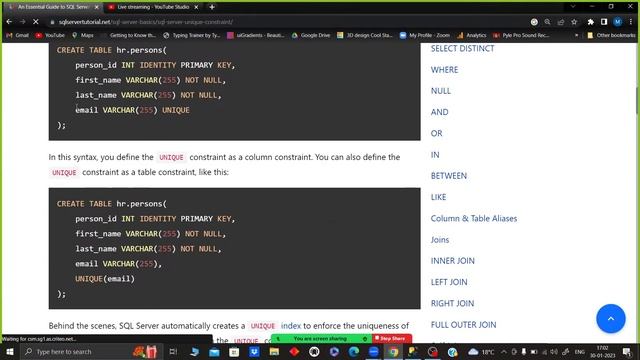Follow the 'index' hyperlink in paragraph
The width and height of the screenshot is (640, 360).
coord(291,326)
